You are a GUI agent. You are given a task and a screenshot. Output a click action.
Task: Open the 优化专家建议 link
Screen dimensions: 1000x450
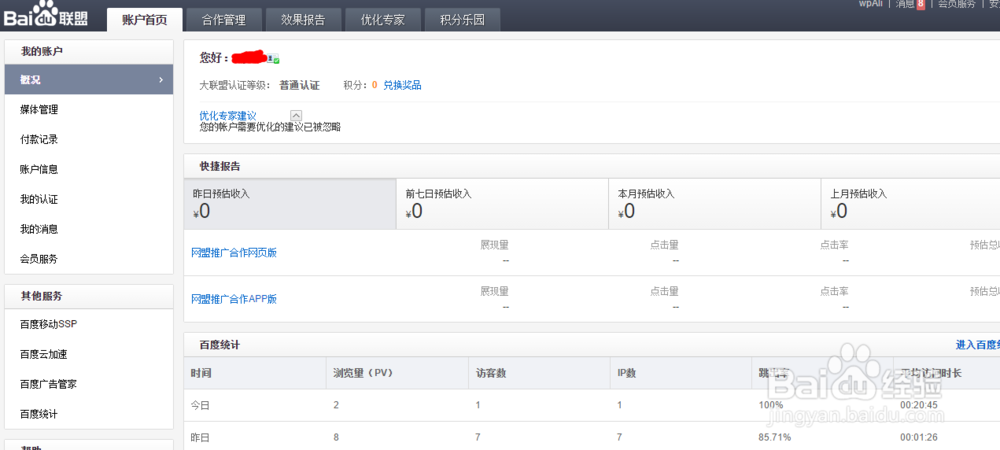point(228,115)
